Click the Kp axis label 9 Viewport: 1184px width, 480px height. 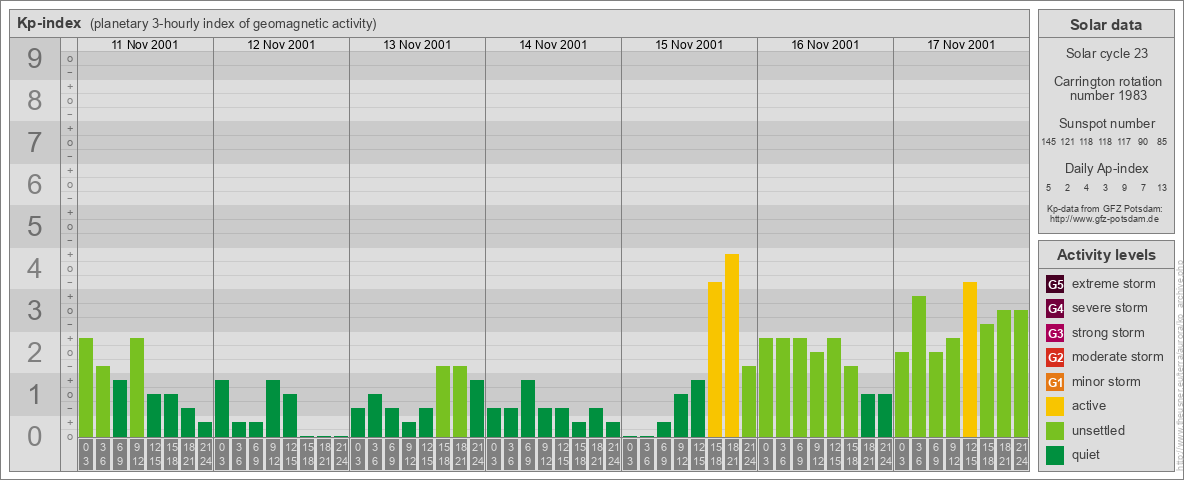click(x=35, y=58)
